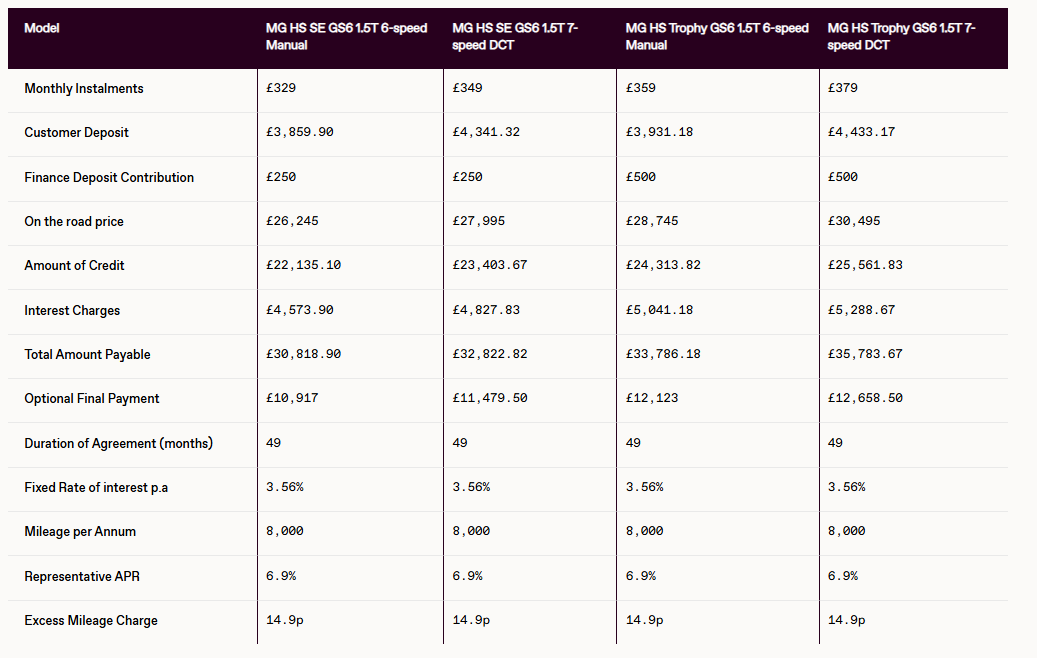Click the Model column header

tap(42, 28)
